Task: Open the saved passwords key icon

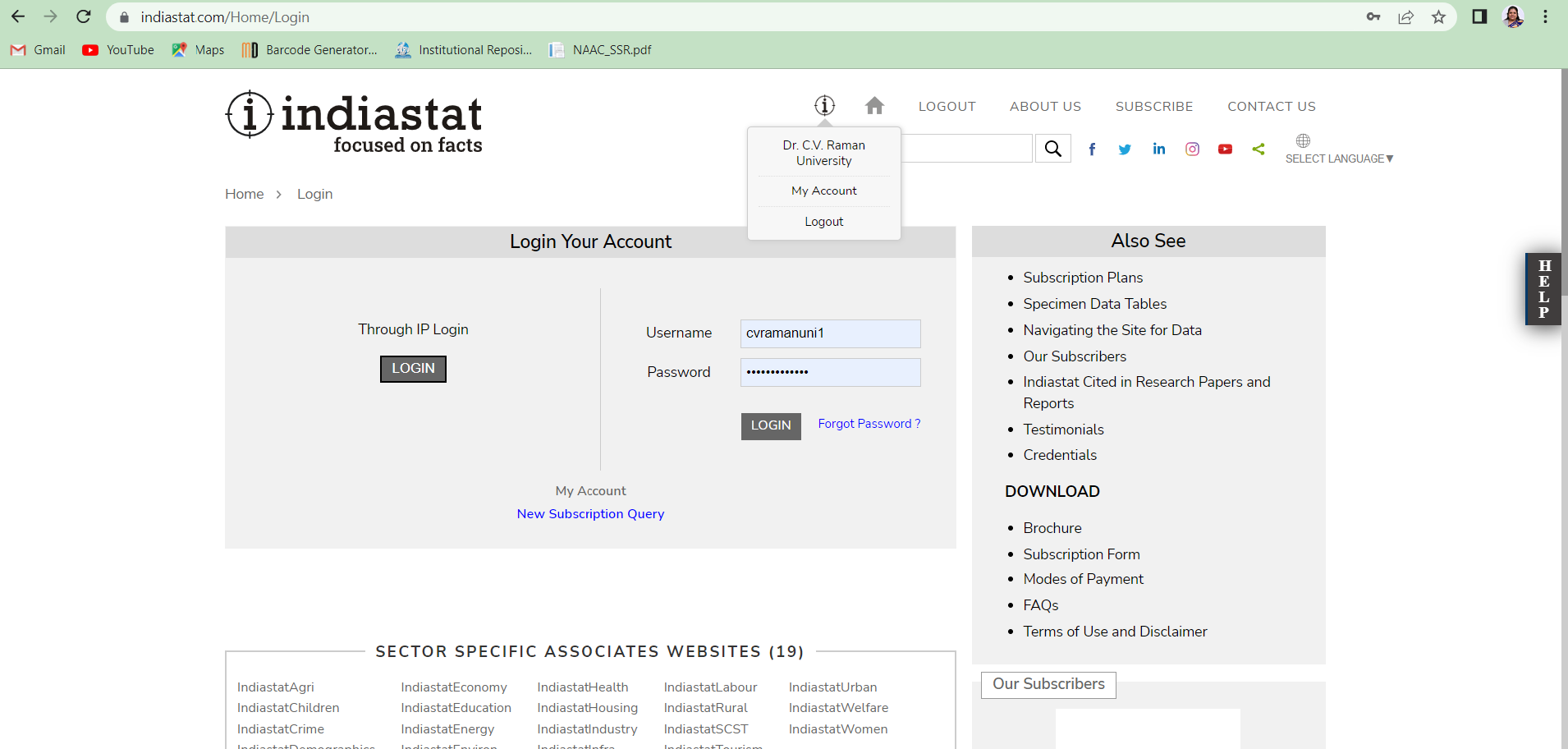Action: click(1373, 16)
